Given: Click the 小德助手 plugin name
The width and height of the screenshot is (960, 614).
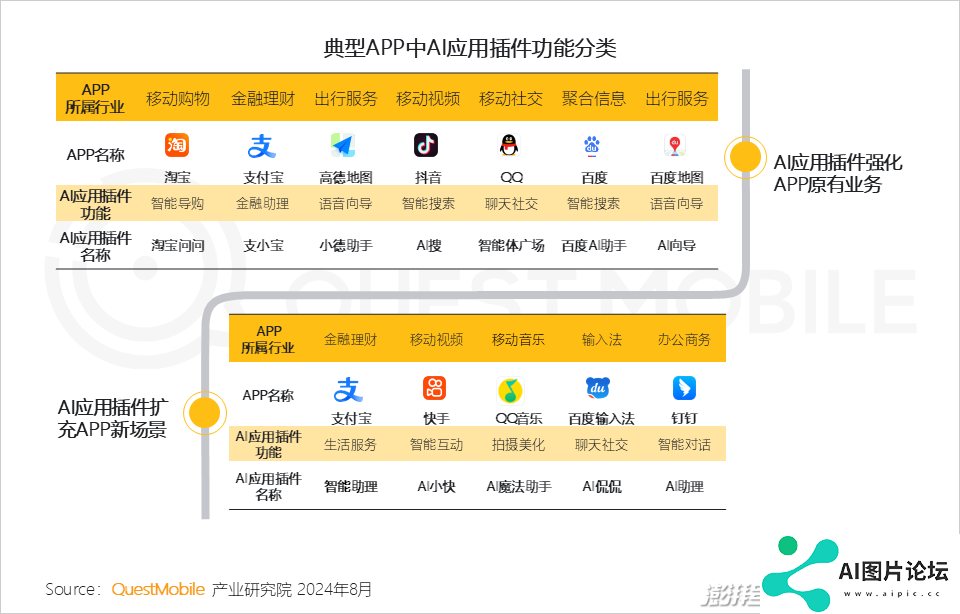Looking at the screenshot, I should 346,245.
